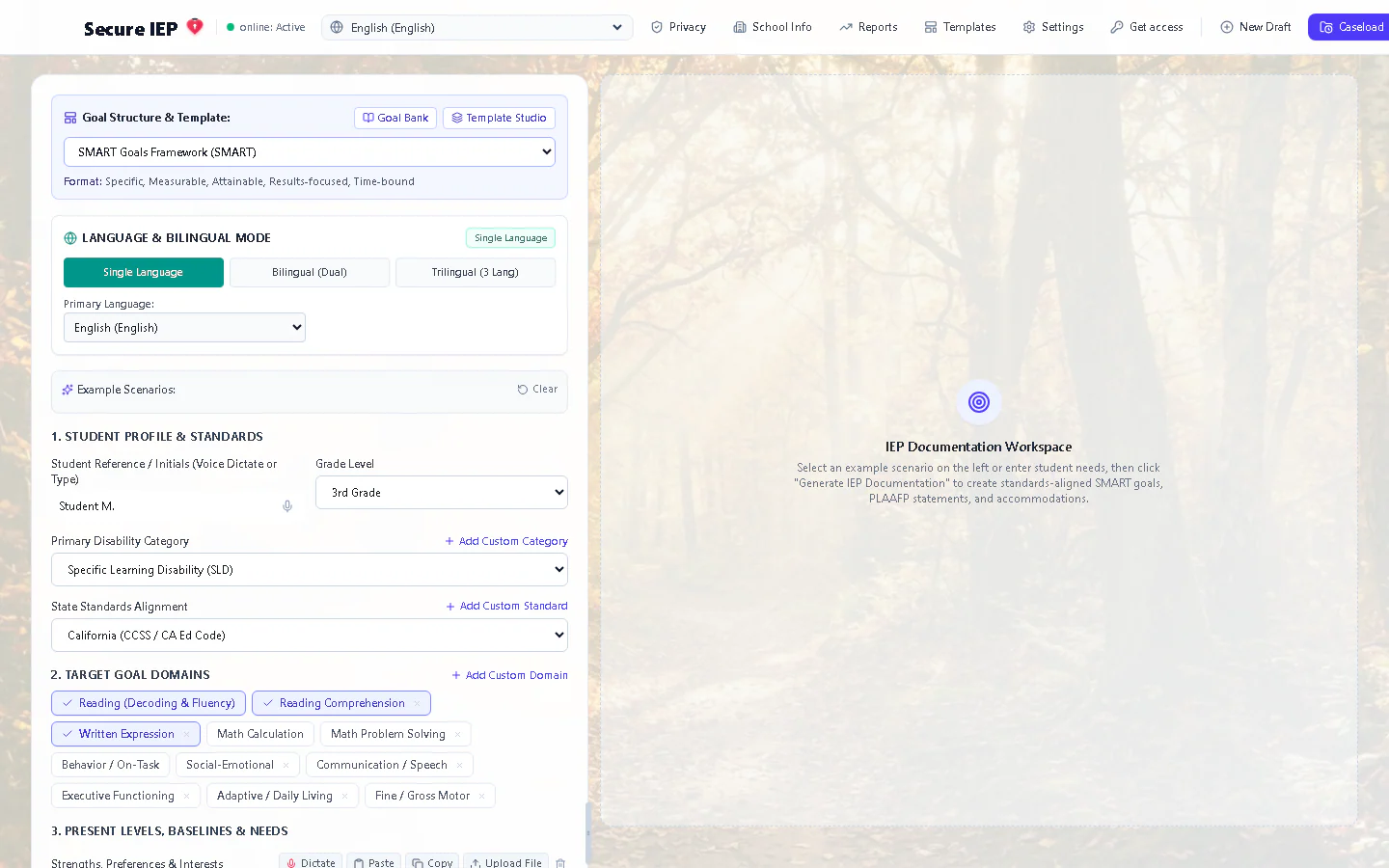Screen dimensions: 1389x868
Task: Open the State Standards Alignment dropdown
Action: point(310,636)
